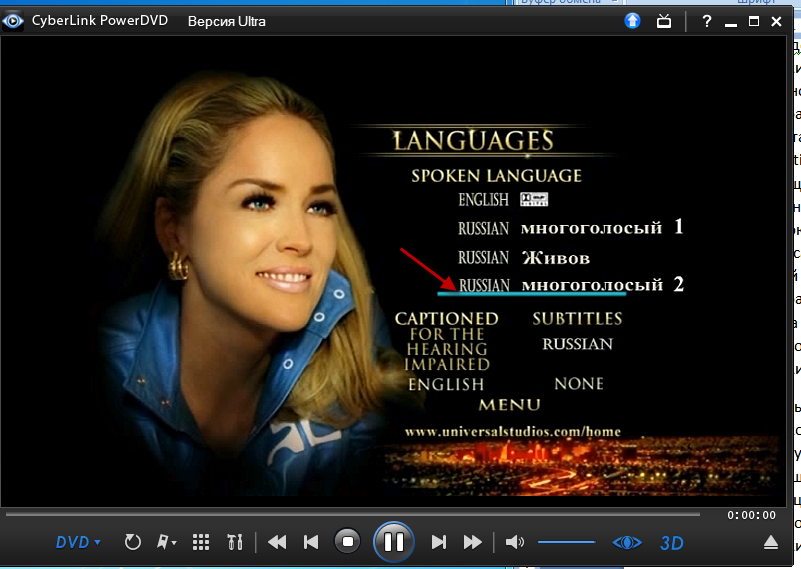Image resolution: width=801 pixels, height=569 pixels.
Task: Click the rewind button
Action: pyautogui.click(x=277, y=542)
